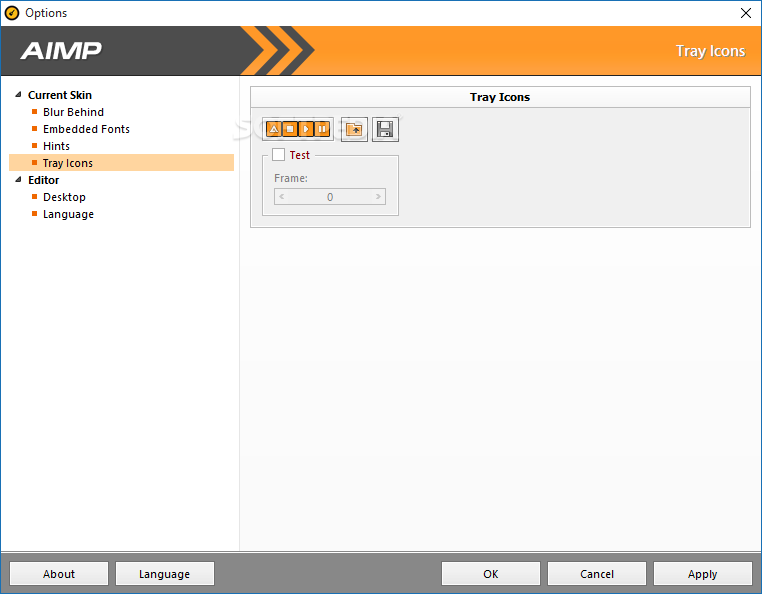Image resolution: width=762 pixels, height=594 pixels.
Task: Enable the Test checkbox
Action: pos(278,155)
